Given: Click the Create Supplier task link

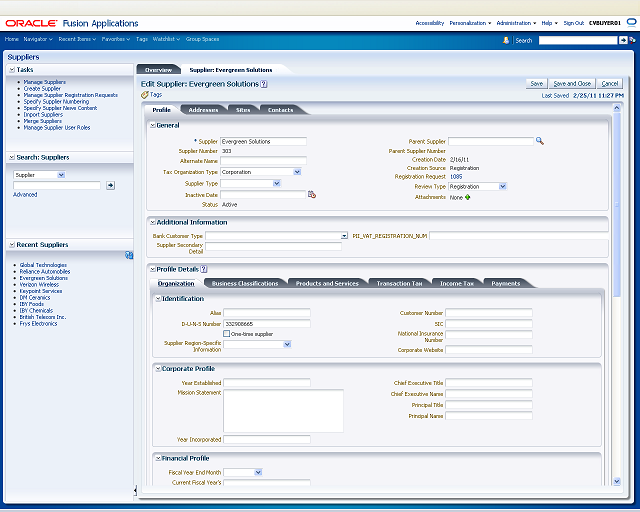Looking at the screenshot, I should click(42, 89).
